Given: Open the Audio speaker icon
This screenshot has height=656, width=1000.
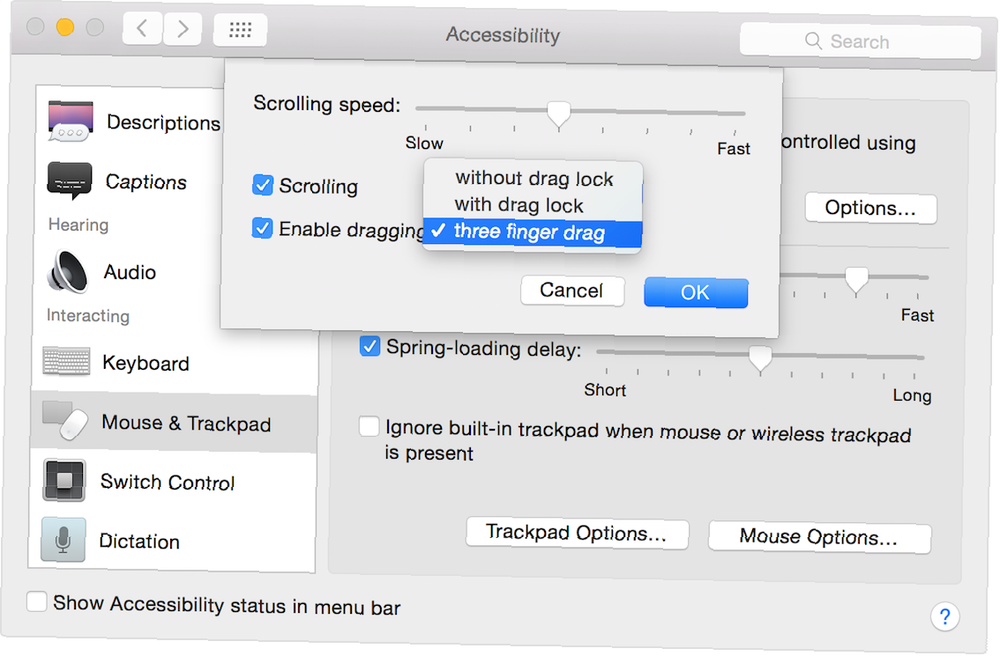Looking at the screenshot, I should [x=67, y=272].
